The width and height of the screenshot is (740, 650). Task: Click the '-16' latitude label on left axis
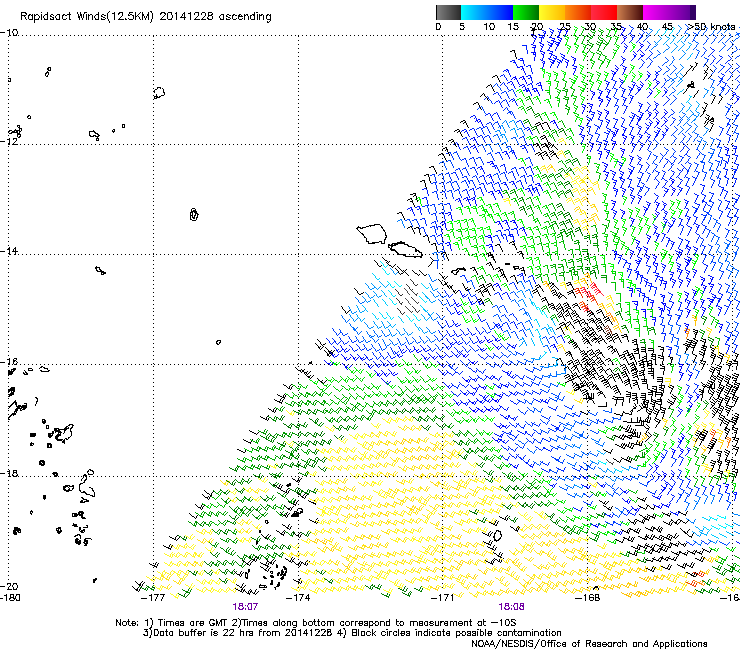9,362
